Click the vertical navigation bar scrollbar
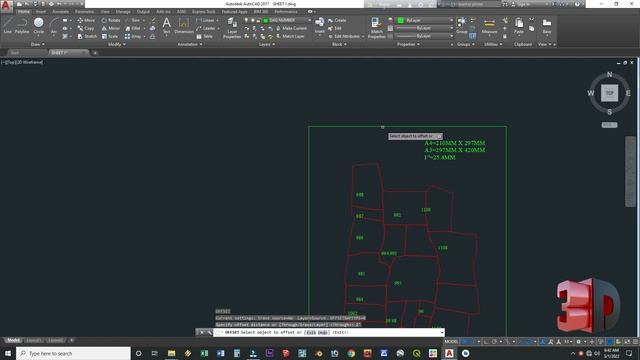The image size is (640, 360). pyautogui.click(x=630, y=171)
